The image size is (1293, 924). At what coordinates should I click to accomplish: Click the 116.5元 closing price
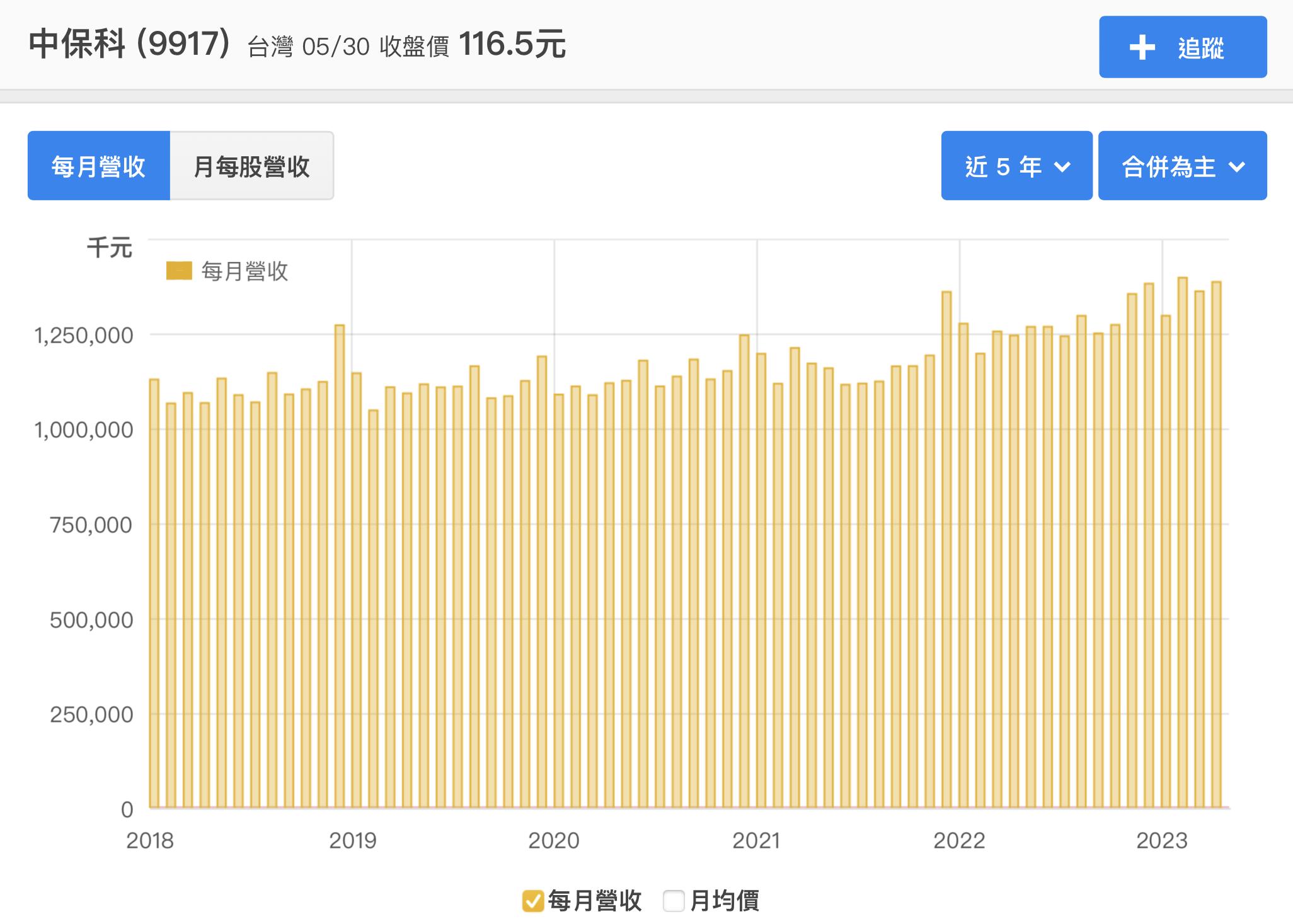pyautogui.click(x=512, y=45)
